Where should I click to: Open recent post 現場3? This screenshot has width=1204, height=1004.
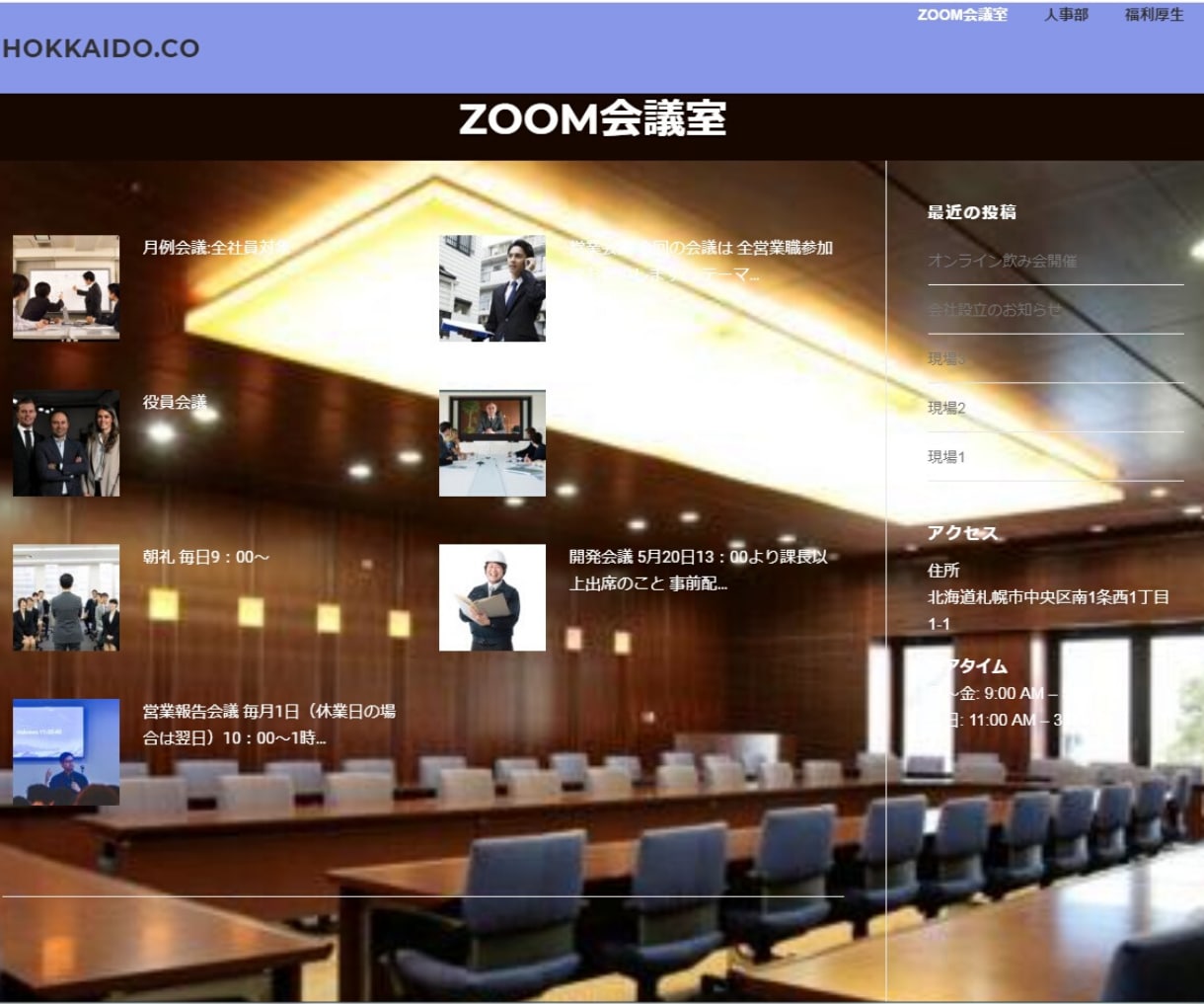pos(946,359)
